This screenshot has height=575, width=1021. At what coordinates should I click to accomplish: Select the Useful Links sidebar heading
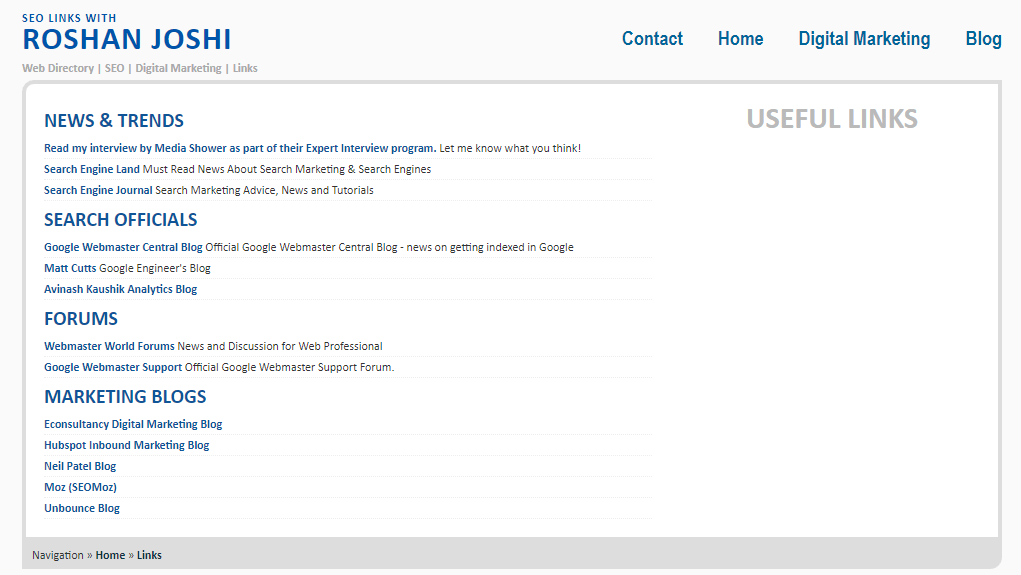pyautogui.click(x=832, y=119)
